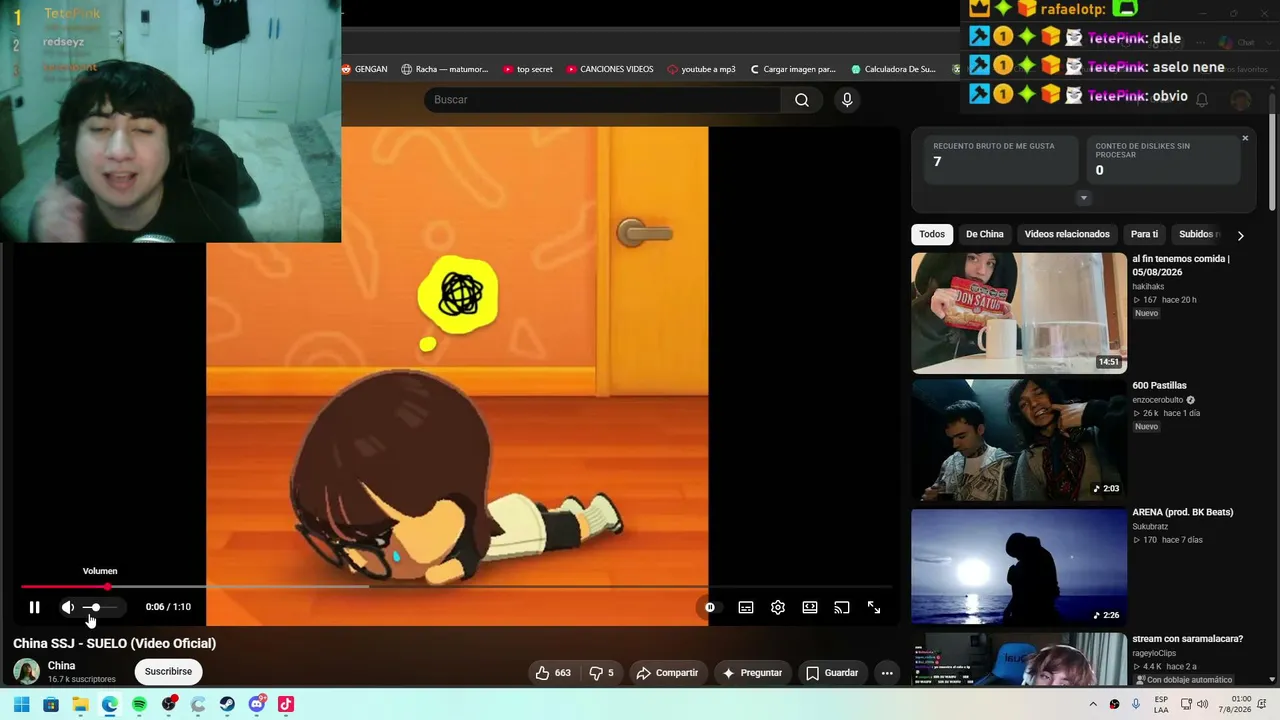Open video player settings gear

tap(778, 607)
